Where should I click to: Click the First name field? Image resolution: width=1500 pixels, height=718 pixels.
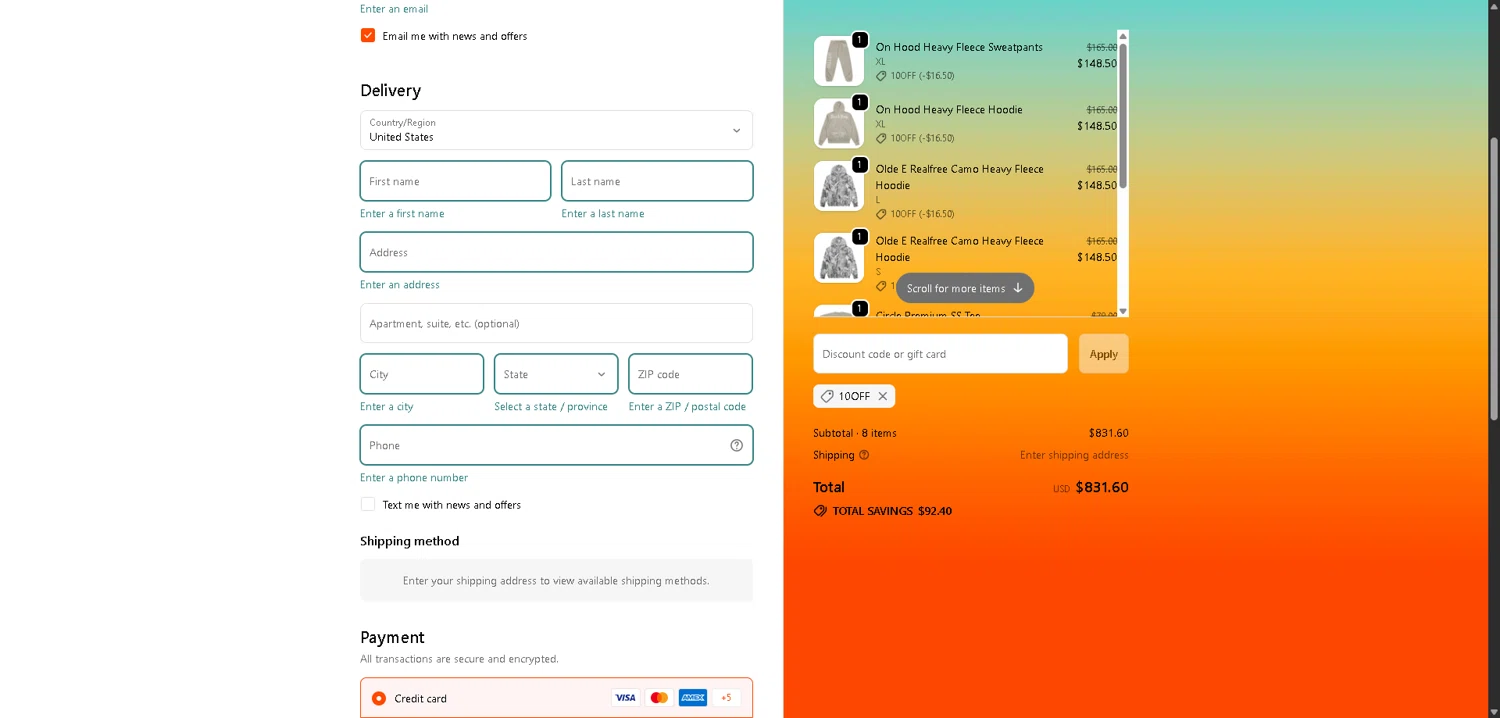coord(455,181)
